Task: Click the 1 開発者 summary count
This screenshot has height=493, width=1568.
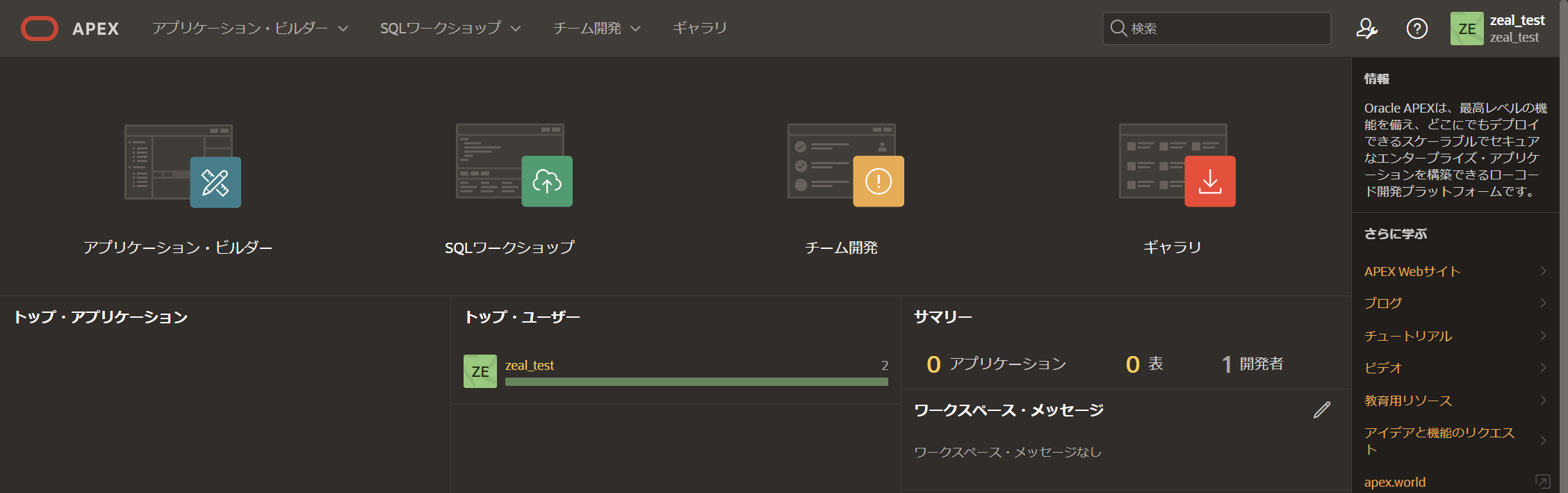Action: [x=1252, y=364]
